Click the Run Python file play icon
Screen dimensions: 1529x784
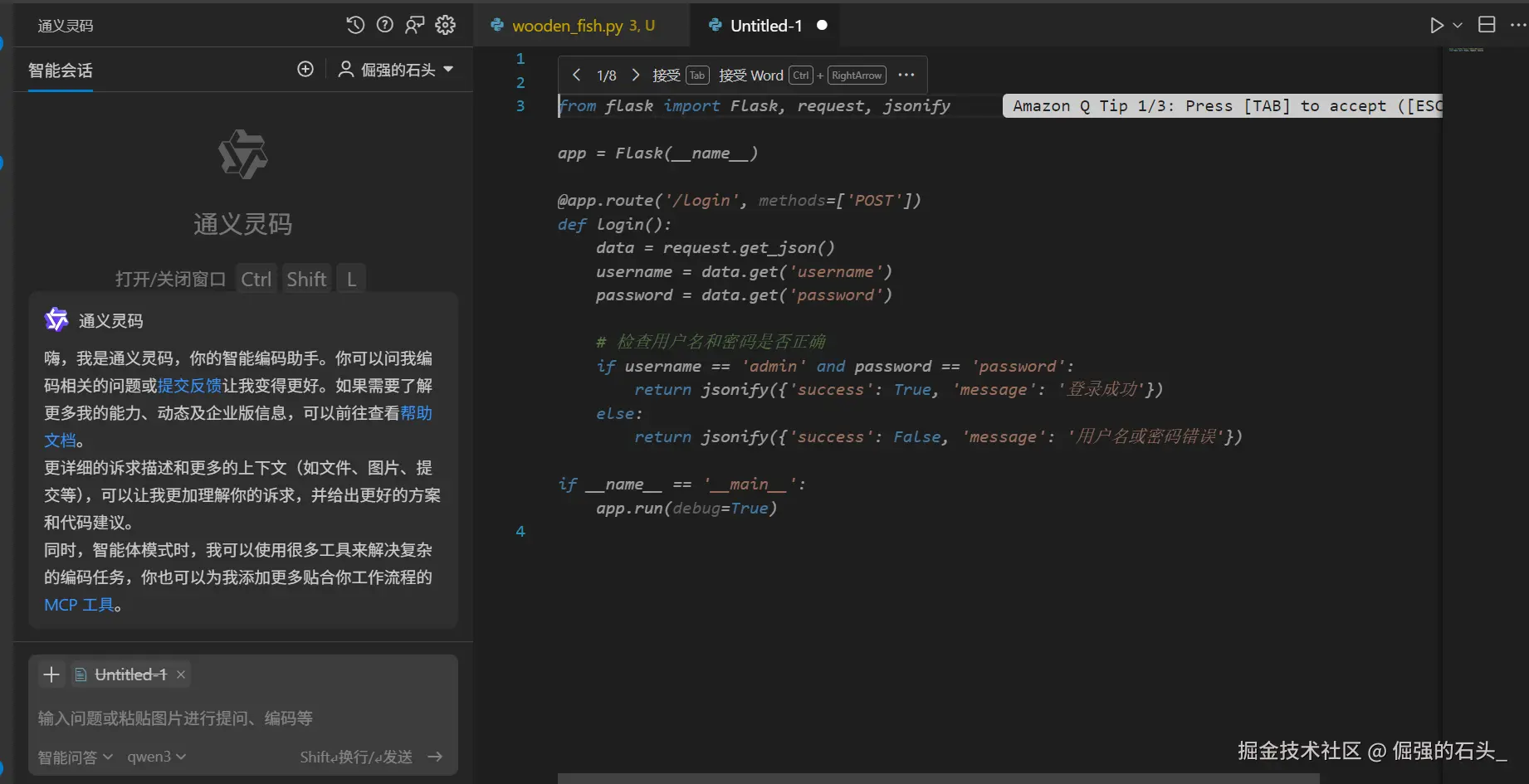pos(1436,26)
